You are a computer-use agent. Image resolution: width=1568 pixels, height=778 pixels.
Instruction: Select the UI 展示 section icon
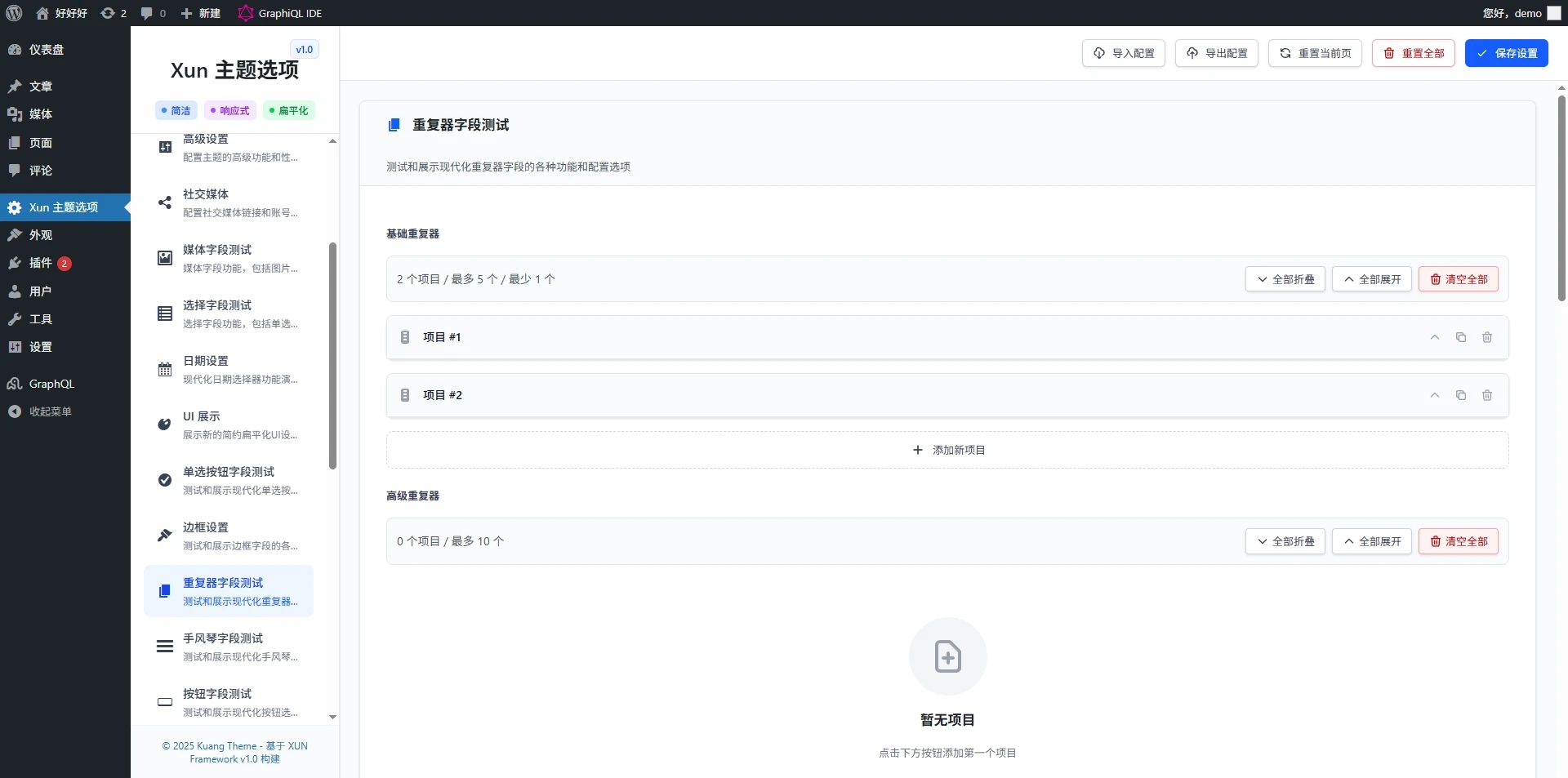(165, 425)
